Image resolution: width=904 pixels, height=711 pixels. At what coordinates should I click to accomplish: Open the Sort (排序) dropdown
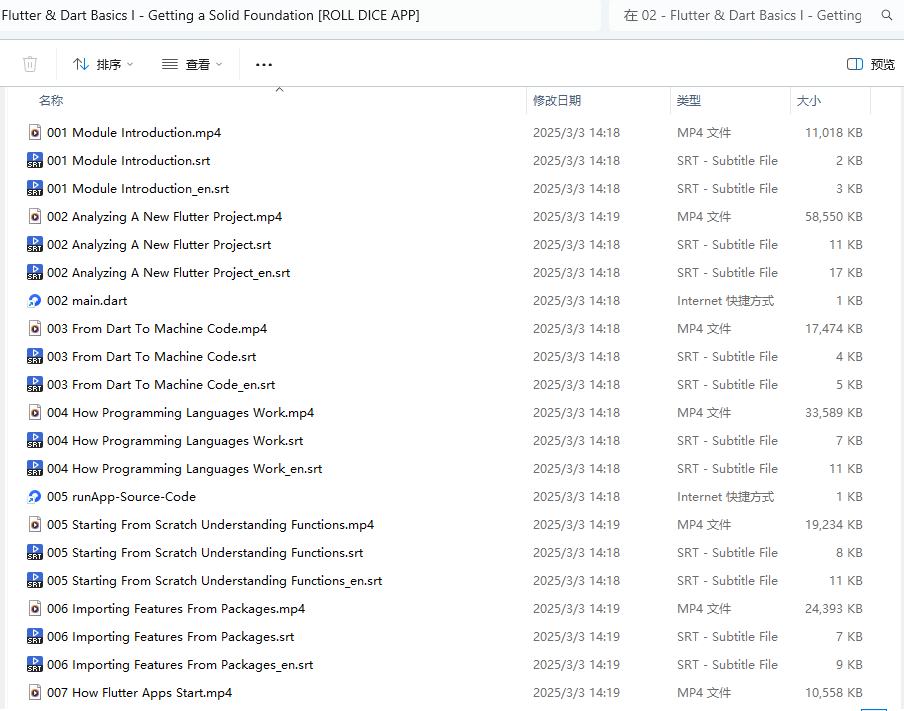[103, 64]
